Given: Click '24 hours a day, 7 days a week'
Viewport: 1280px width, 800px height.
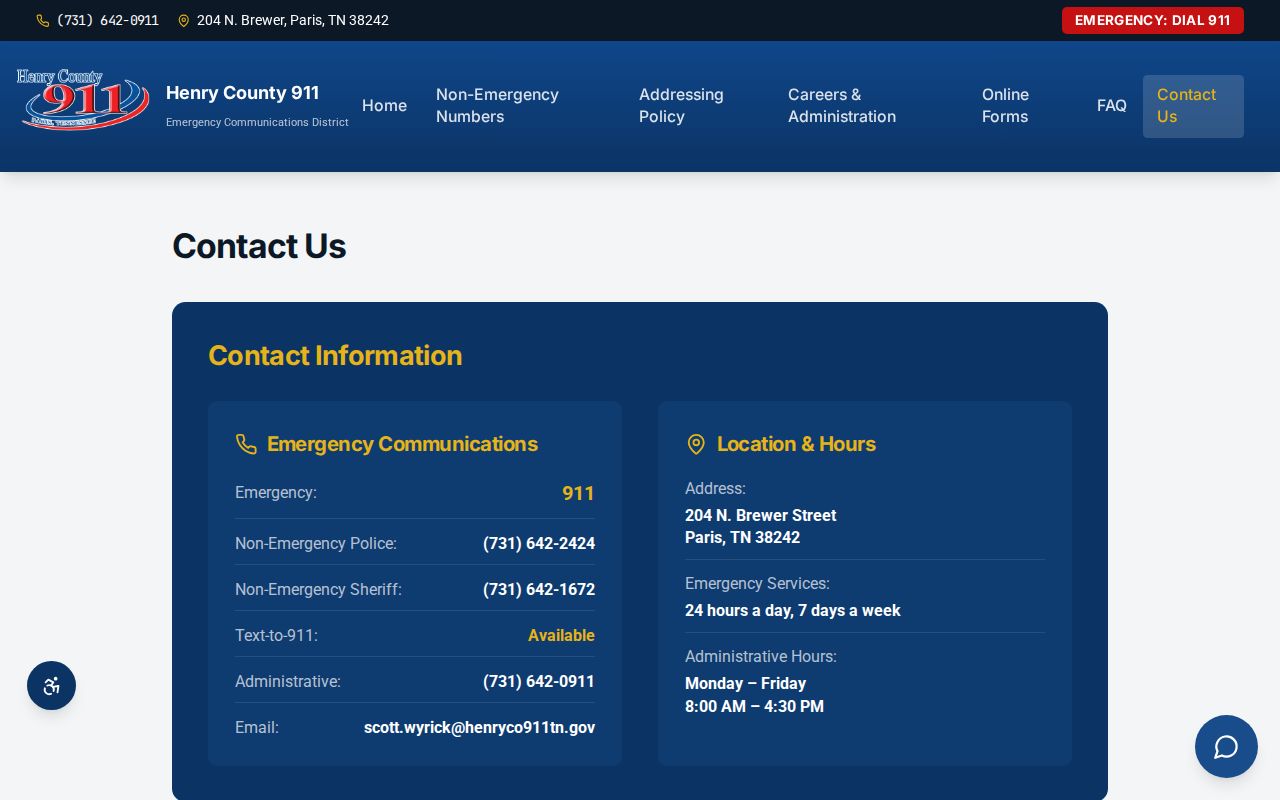Looking at the screenshot, I should (x=793, y=611).
